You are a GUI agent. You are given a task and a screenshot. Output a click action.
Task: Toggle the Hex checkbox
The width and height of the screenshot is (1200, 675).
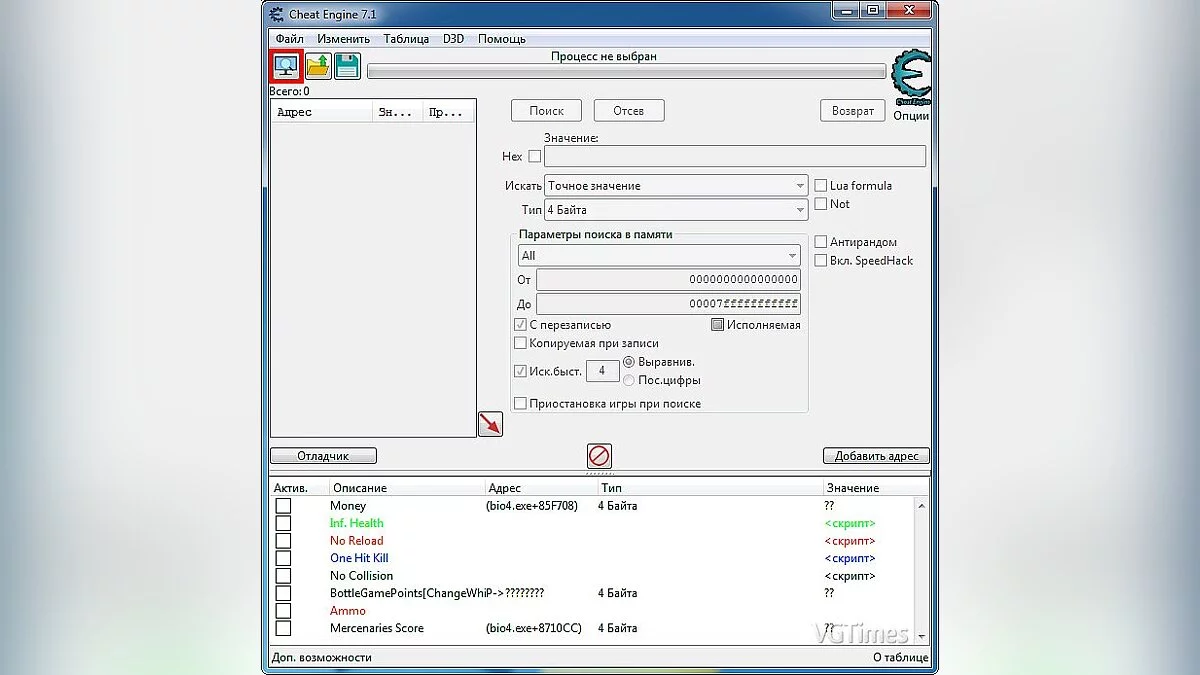pos(535,157)
